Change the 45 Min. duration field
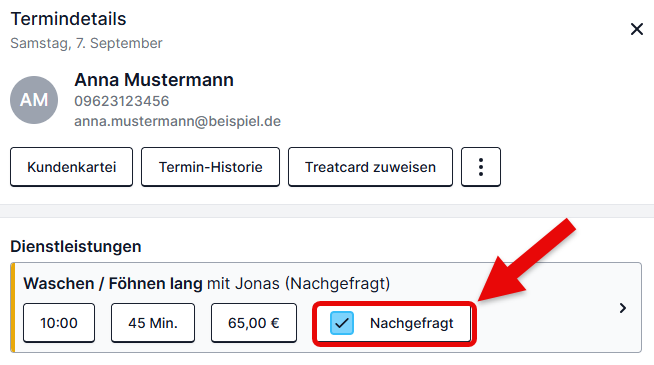The image size is (654, 365). coord(153,323)
